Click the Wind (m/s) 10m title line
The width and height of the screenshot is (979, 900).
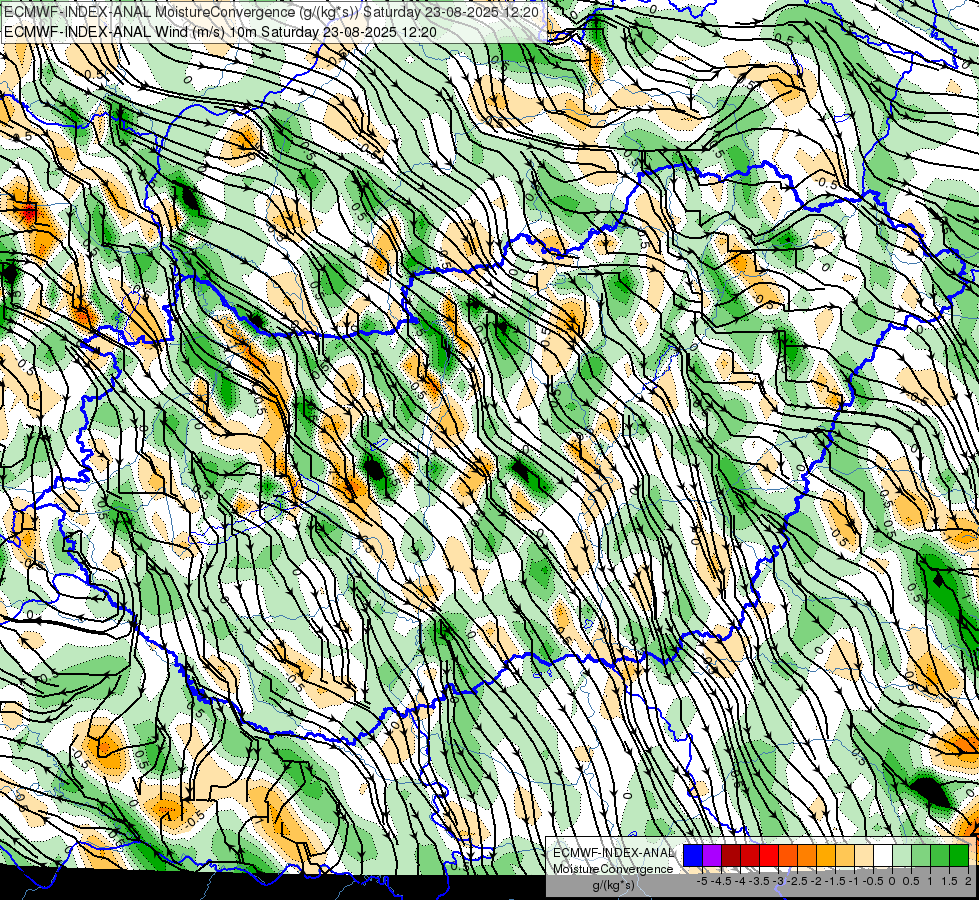(x=220, y=31)
